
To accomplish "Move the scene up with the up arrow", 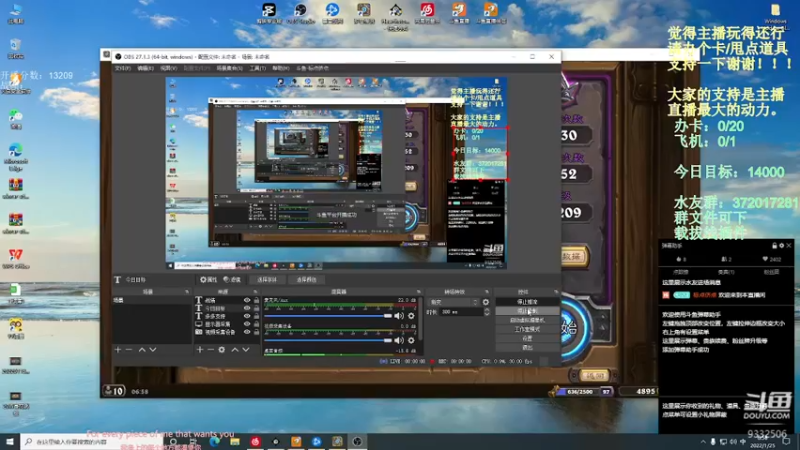I will coord(142,349).
